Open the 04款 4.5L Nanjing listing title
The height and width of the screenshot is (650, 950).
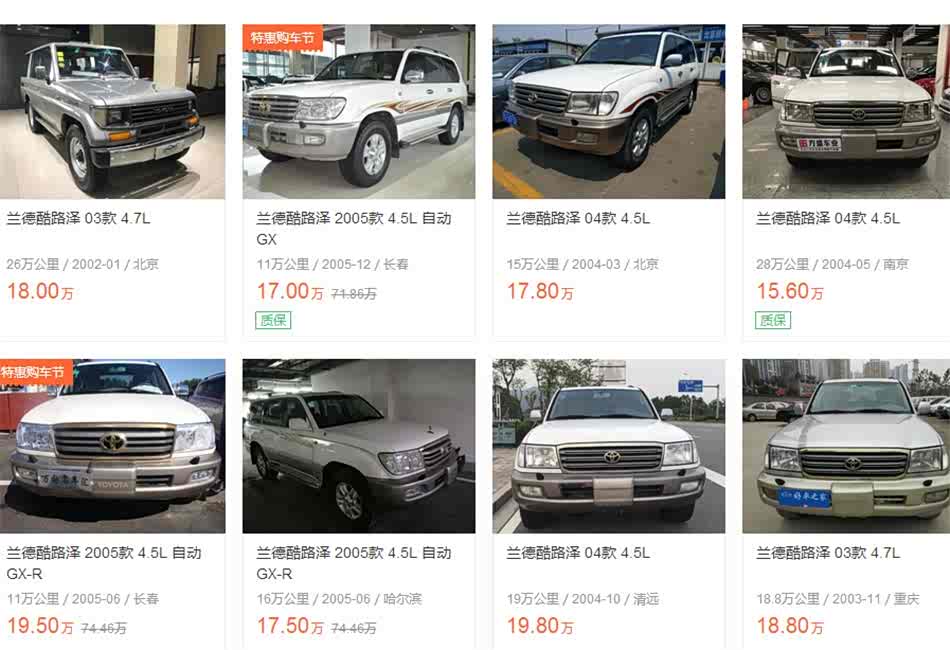coord(828,219)
